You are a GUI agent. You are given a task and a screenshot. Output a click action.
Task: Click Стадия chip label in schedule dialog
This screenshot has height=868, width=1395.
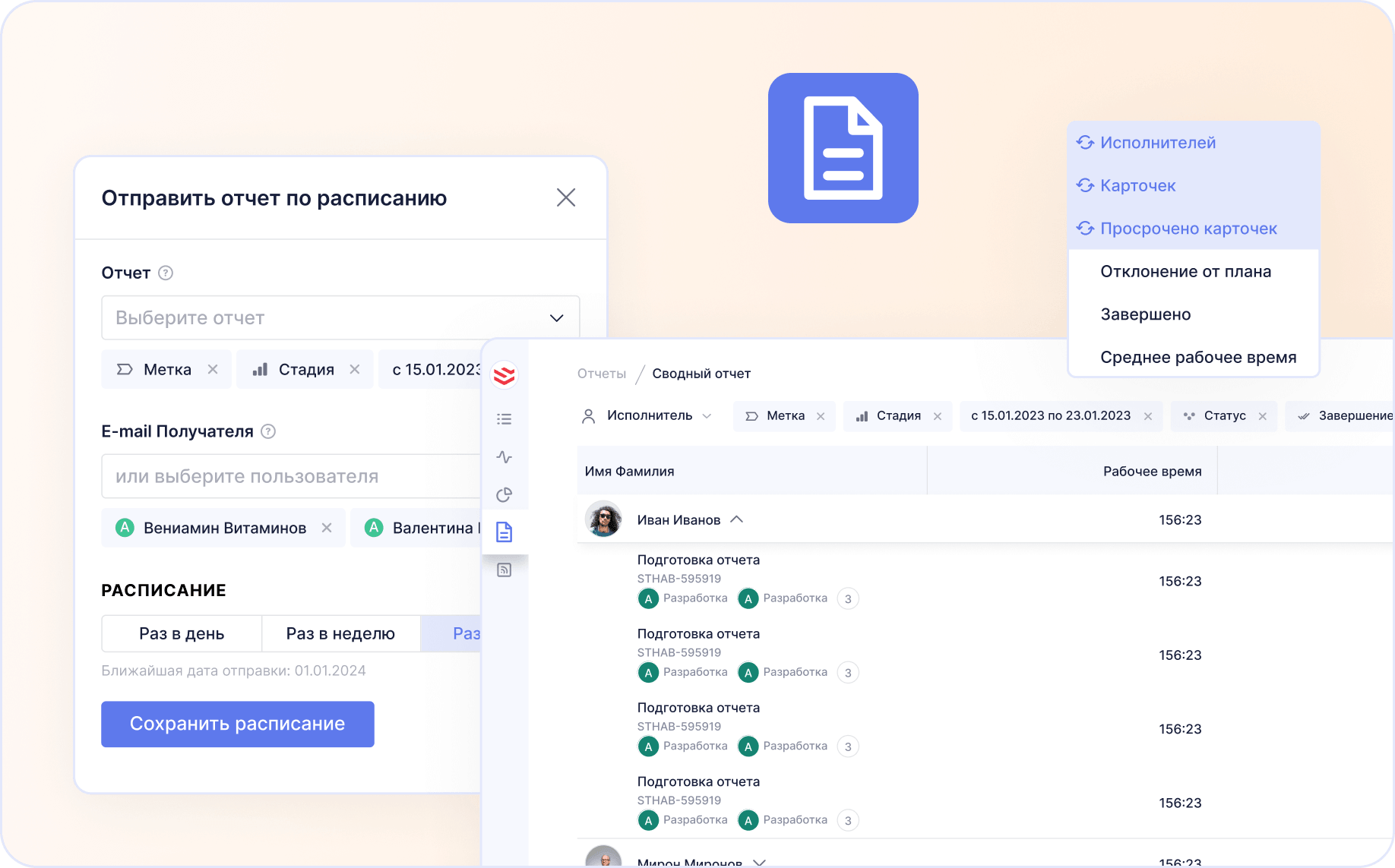306,370
